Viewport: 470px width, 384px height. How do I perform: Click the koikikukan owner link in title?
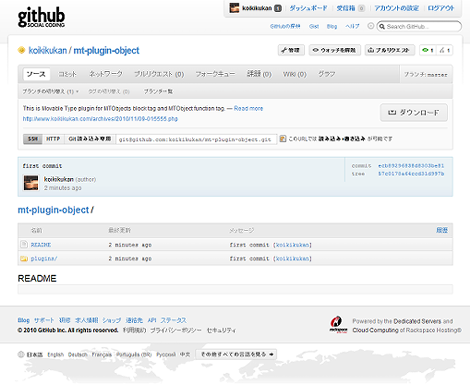(x=48, y=50)
